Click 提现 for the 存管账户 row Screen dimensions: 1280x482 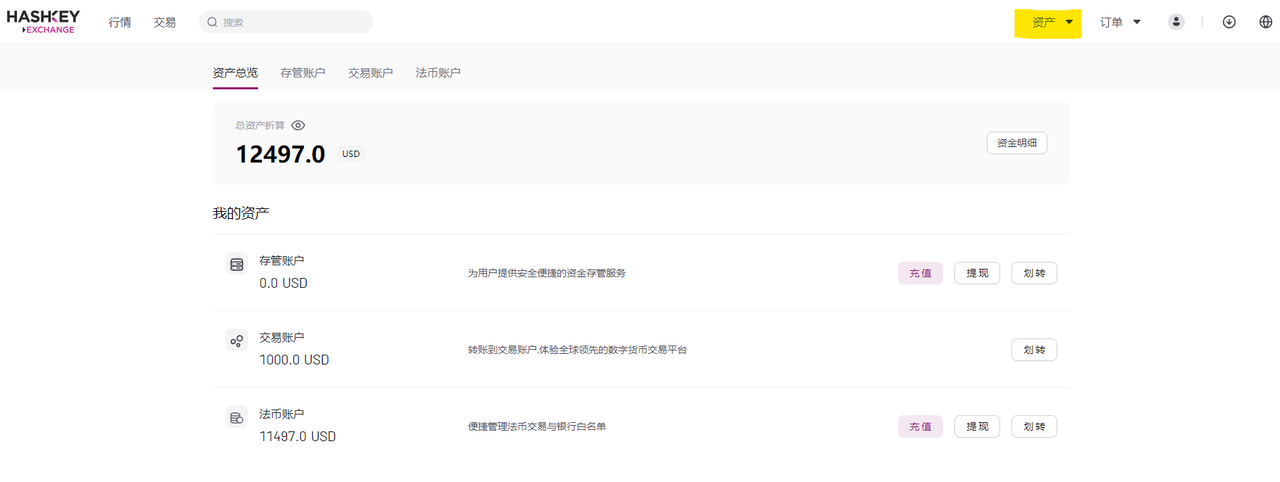pyautogui.click(x=977, y=273)
